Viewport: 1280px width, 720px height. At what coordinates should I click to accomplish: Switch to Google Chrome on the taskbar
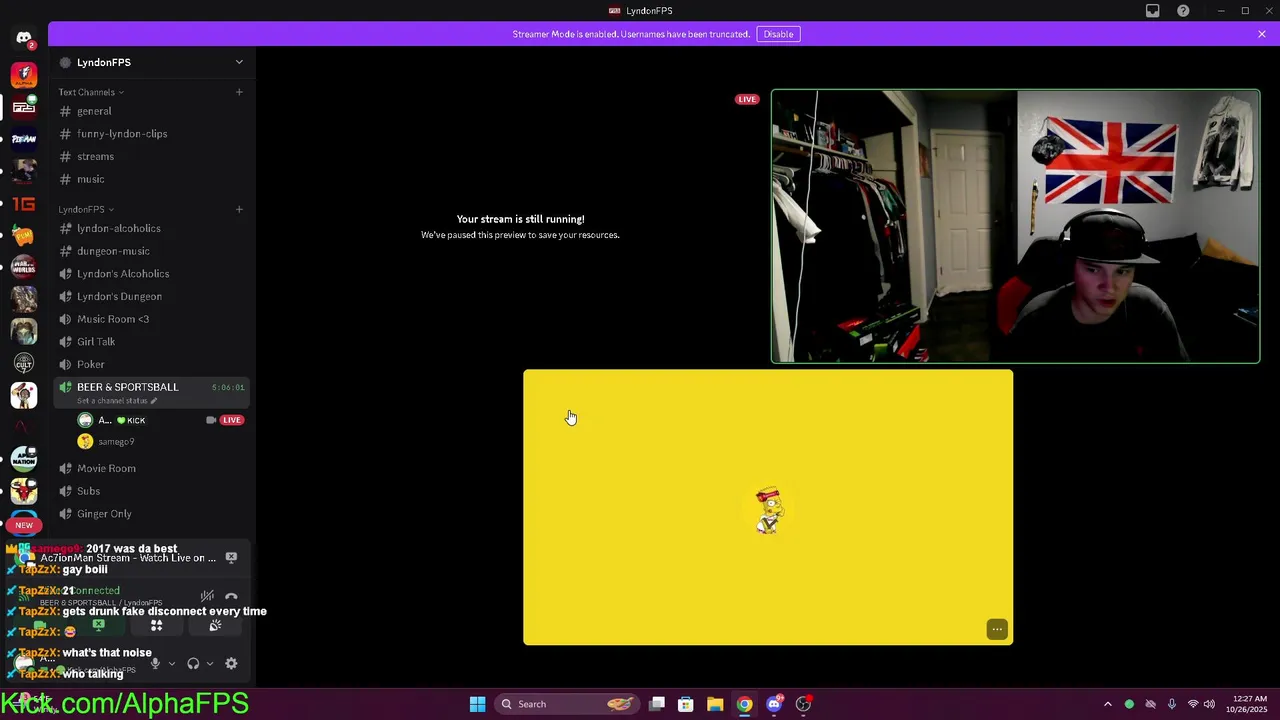click(744, 704)
